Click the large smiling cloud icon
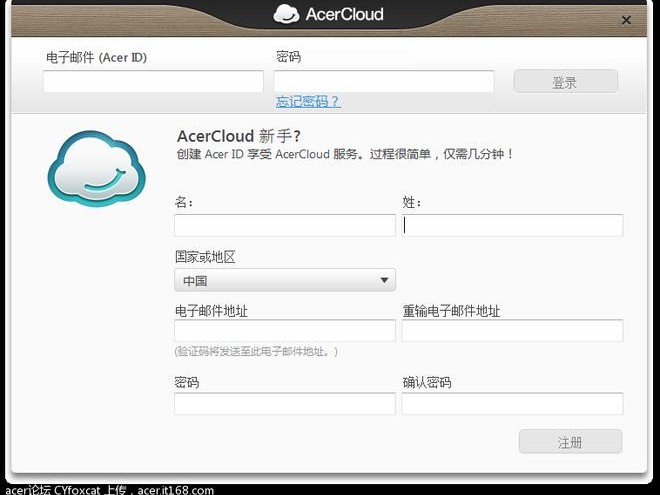 click(96, 169)
